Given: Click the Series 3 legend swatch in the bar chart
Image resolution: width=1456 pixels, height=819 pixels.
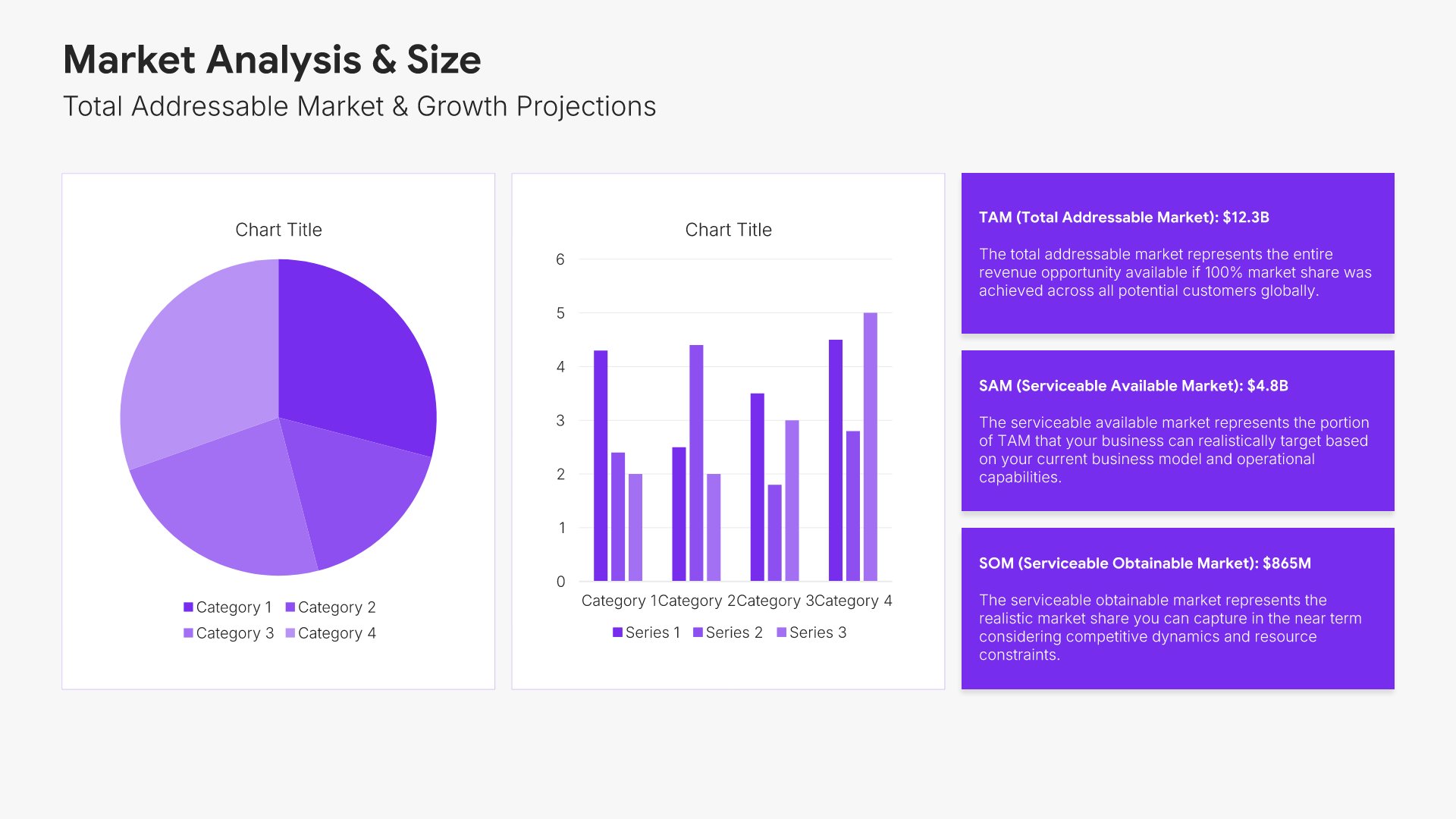Looking at the screenshot, I should (x=781, y=632).
